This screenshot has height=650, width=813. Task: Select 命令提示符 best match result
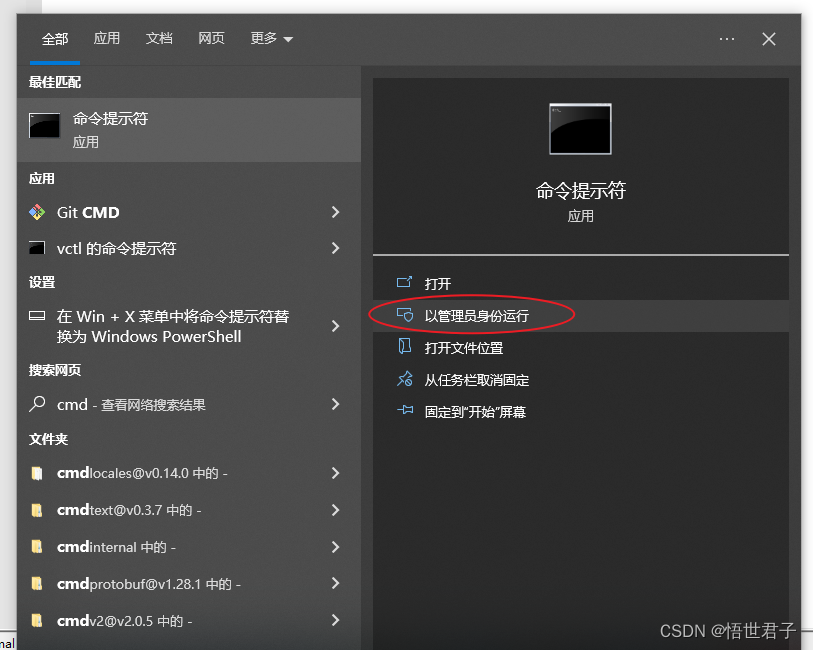[x=189, y=130]
